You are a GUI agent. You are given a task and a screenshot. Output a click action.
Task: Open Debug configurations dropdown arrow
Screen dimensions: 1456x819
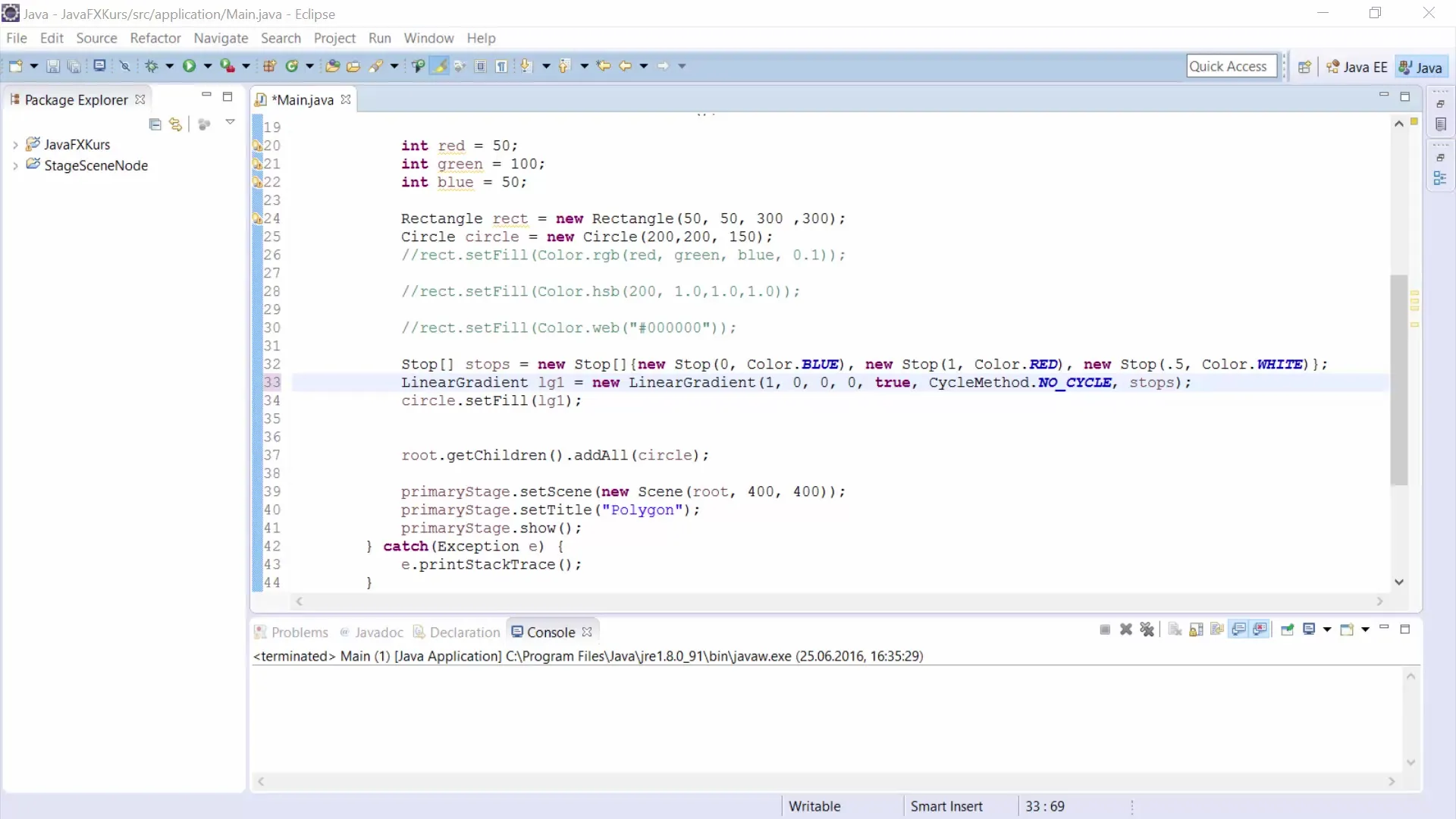tap(169, 67)
